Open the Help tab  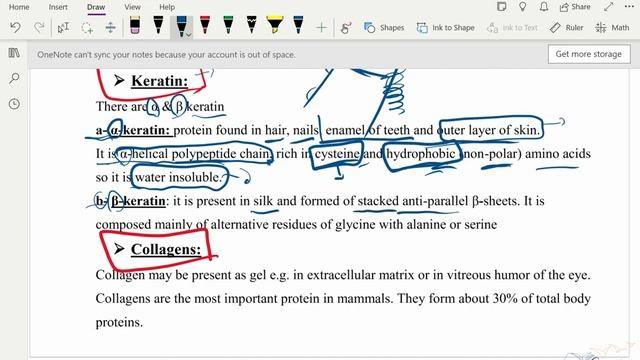(167, 7)
